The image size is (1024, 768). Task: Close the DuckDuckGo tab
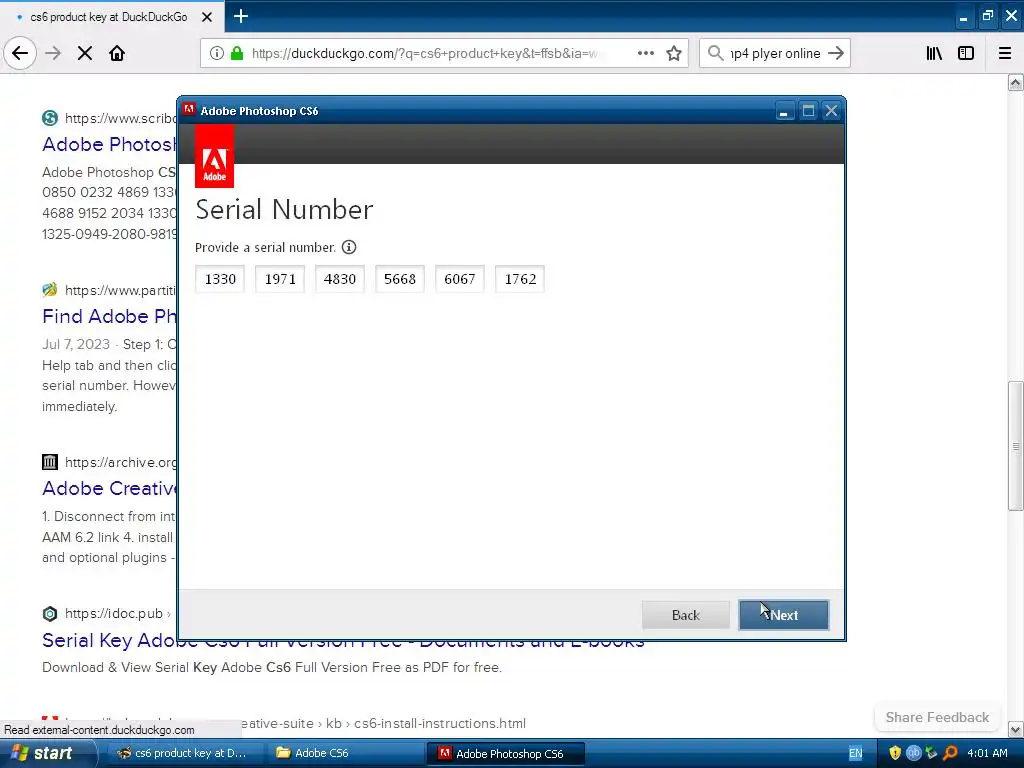pyautogui.click(x=207, y=17)
